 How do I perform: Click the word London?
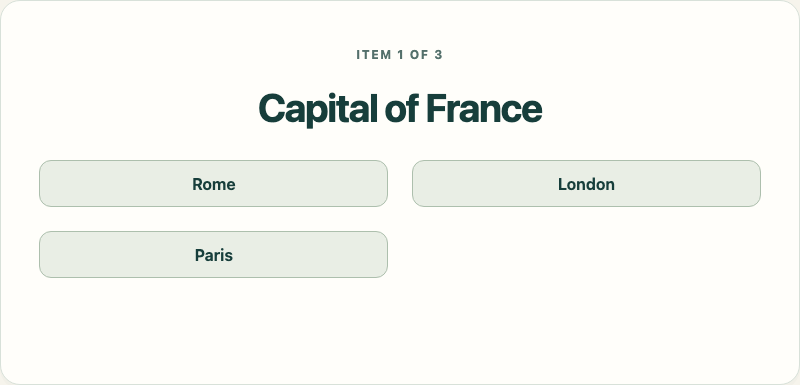[586, 184]
